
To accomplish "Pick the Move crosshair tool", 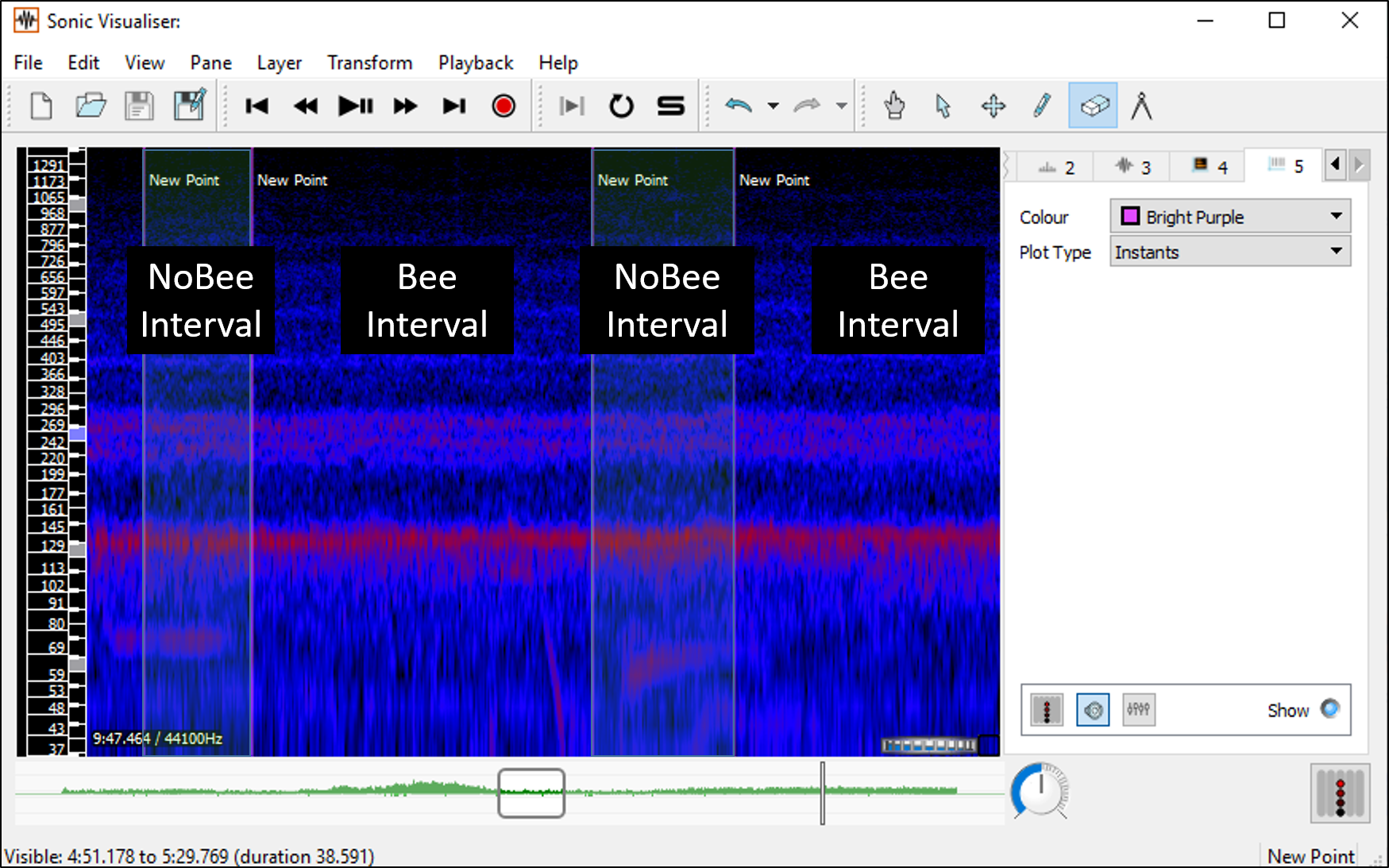I will point(993,106).
